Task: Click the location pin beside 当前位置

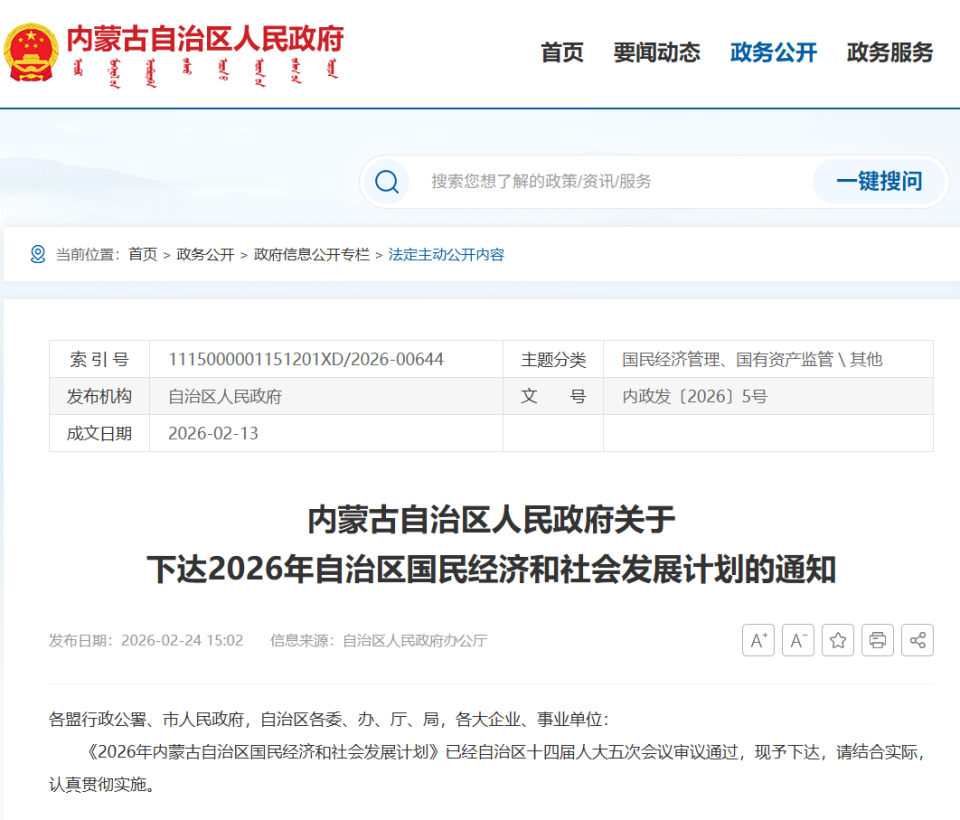Action: coord(38,254)
